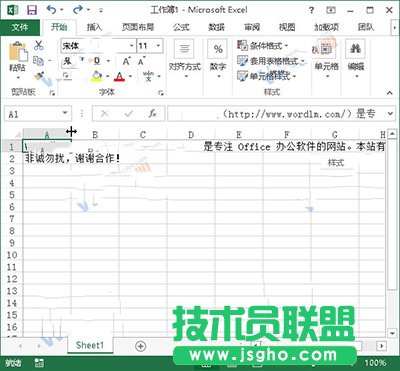Image resolution: width=400 pixels, height=371 pixels.
Task: Open the fill color dropdown arrow
Action: point(108,76)
